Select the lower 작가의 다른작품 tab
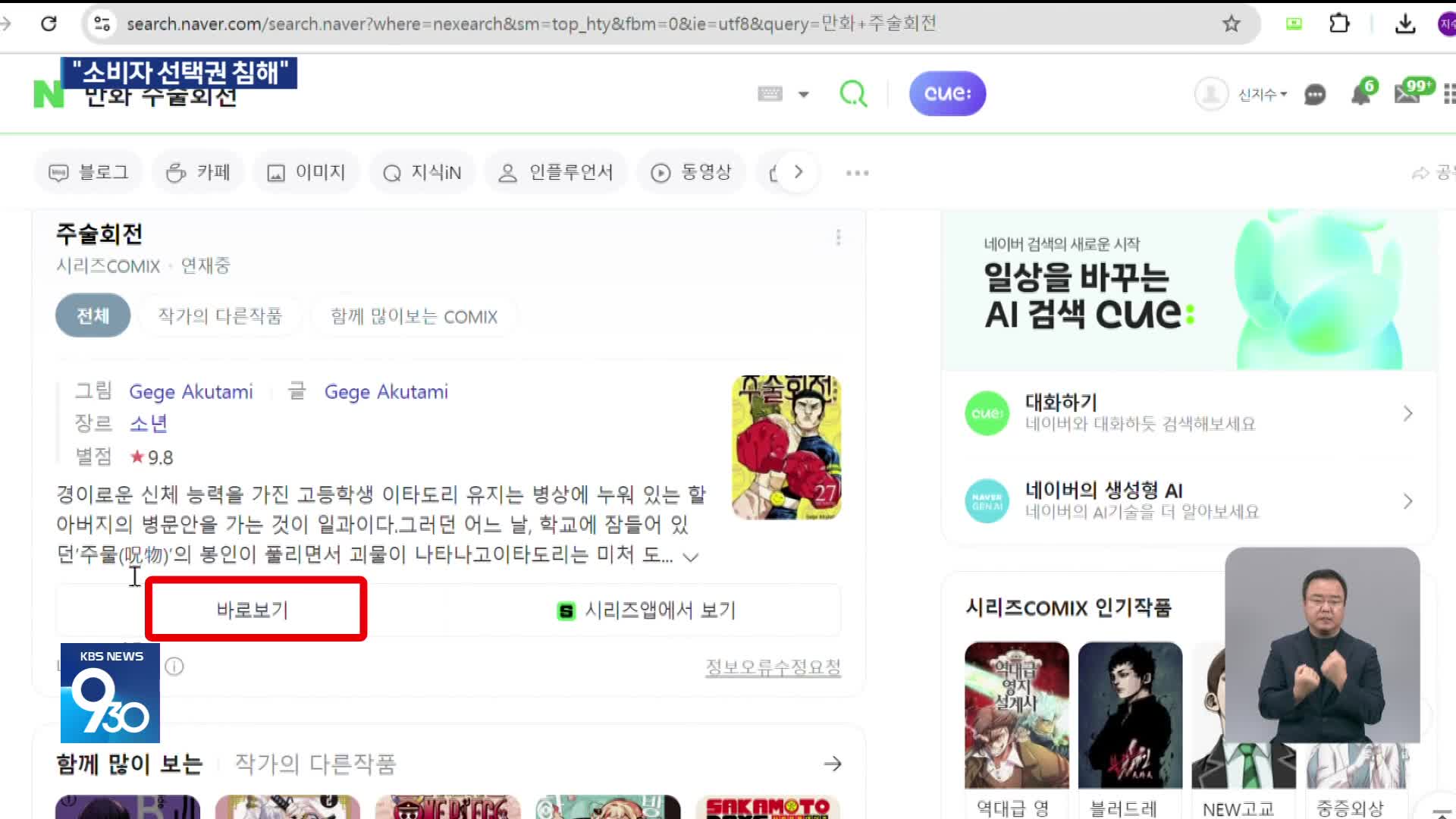The width and height of the screenshot is (1456, 819). click(x=315, y=763)
